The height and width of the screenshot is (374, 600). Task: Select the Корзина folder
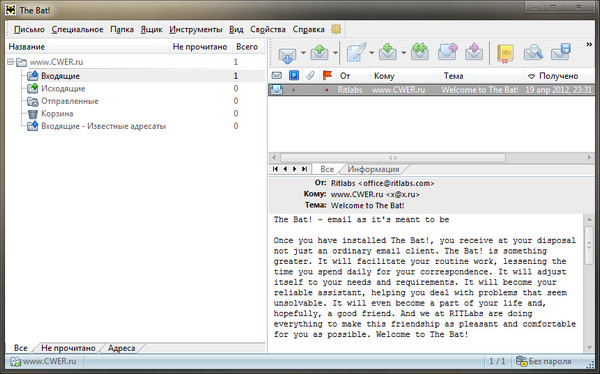(x=57, y=114)
